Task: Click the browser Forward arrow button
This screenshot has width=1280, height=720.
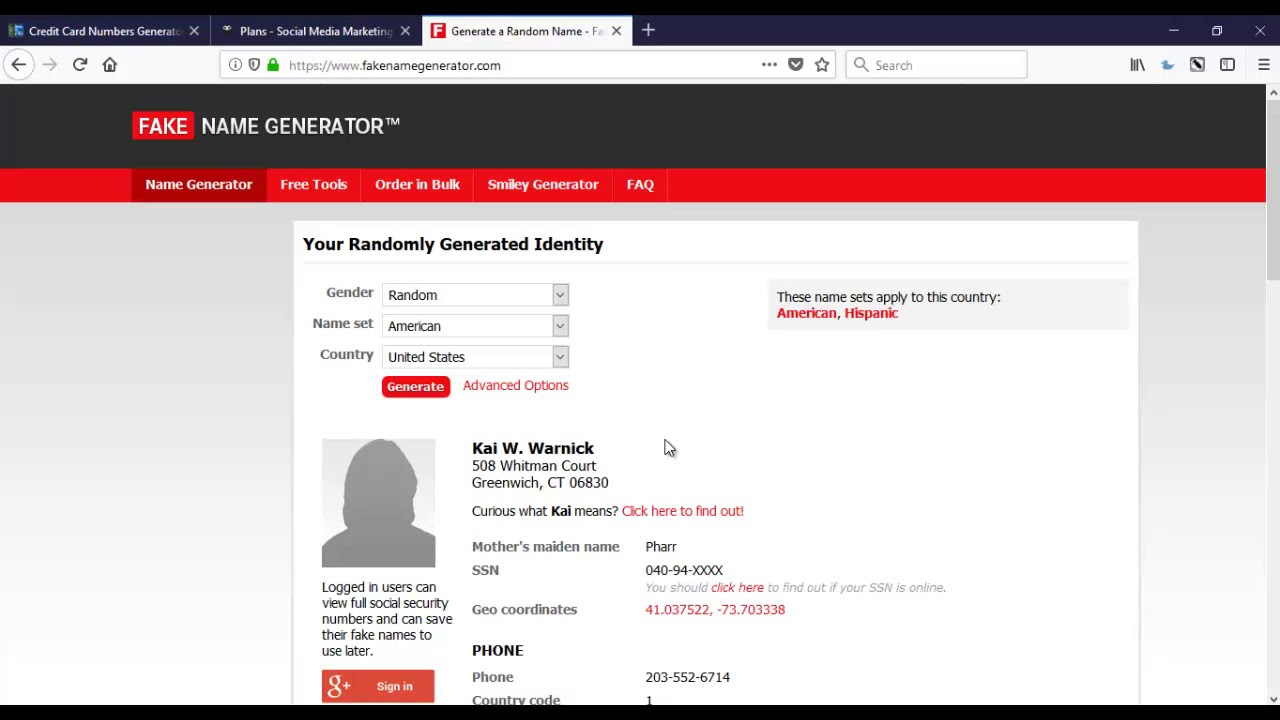Action: [x=50, y=65]
